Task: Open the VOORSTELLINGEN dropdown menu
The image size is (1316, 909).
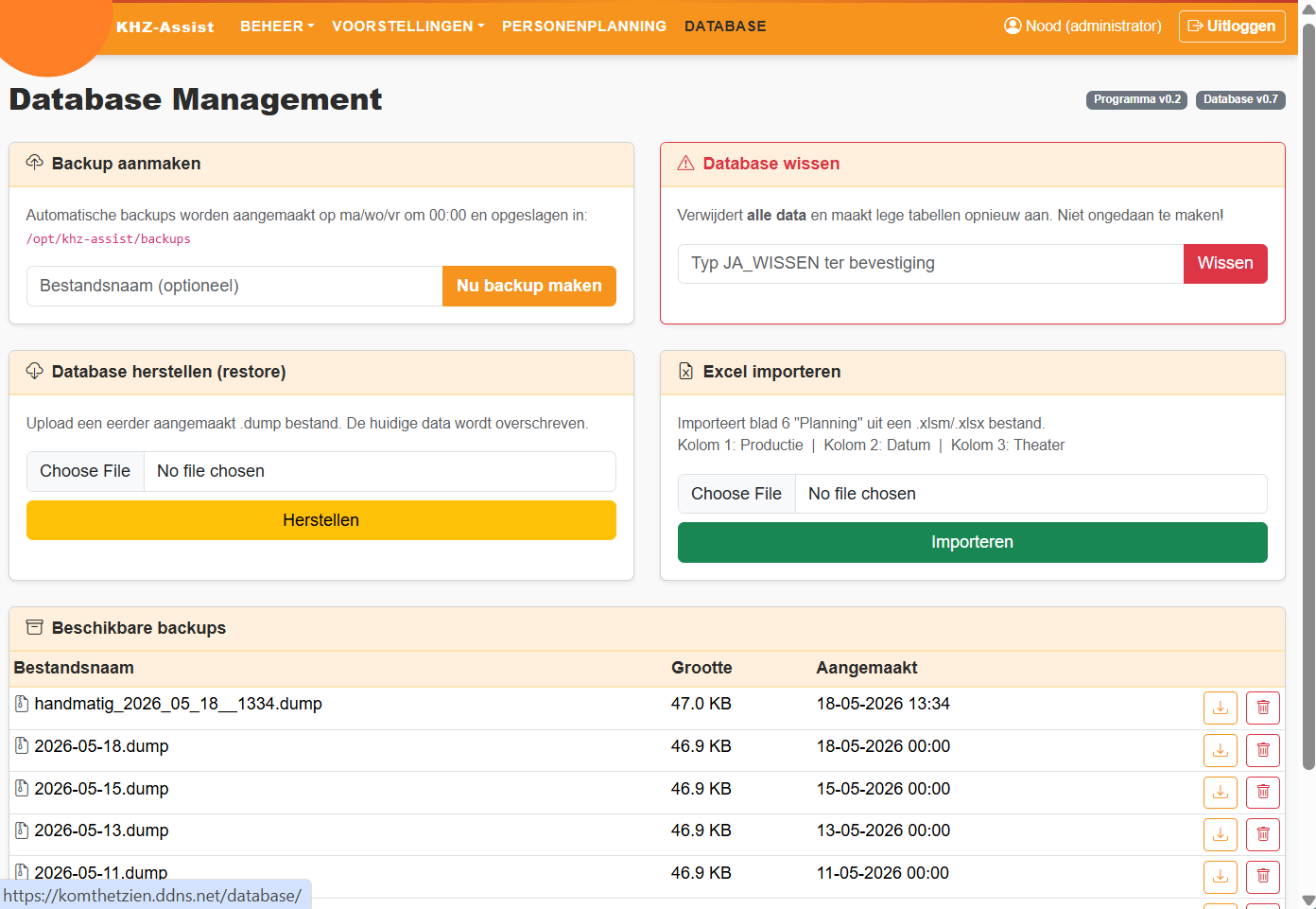Action: click(407, 26)
